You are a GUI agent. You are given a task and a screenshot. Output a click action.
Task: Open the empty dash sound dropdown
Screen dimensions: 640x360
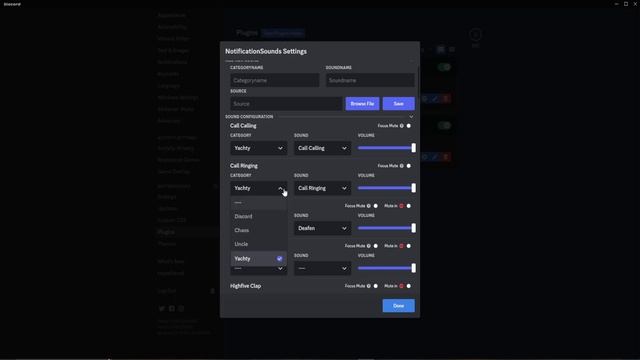pos(322,268)
